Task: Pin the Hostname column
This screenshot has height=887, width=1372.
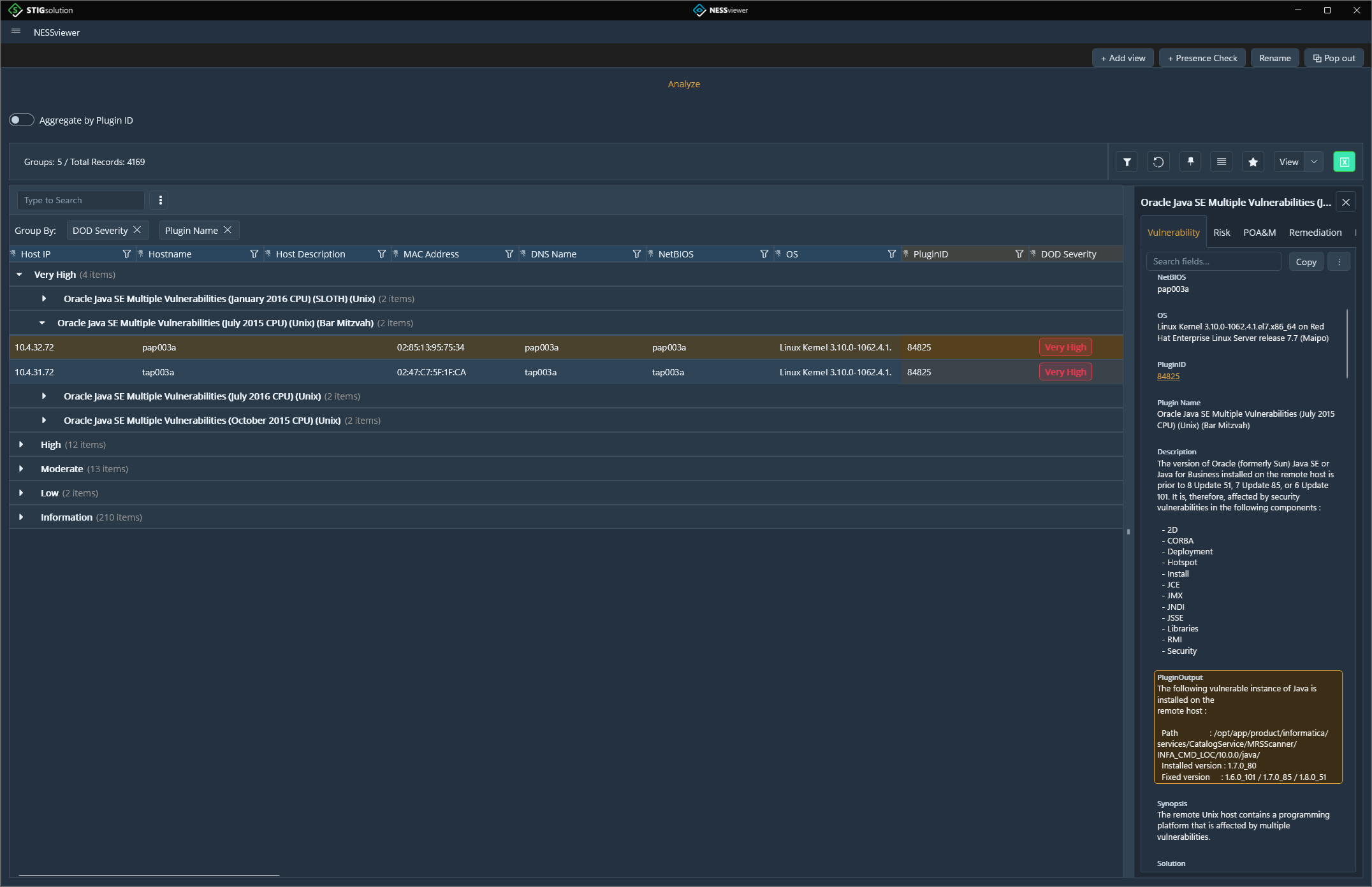Action: click(x=141, y=254)
